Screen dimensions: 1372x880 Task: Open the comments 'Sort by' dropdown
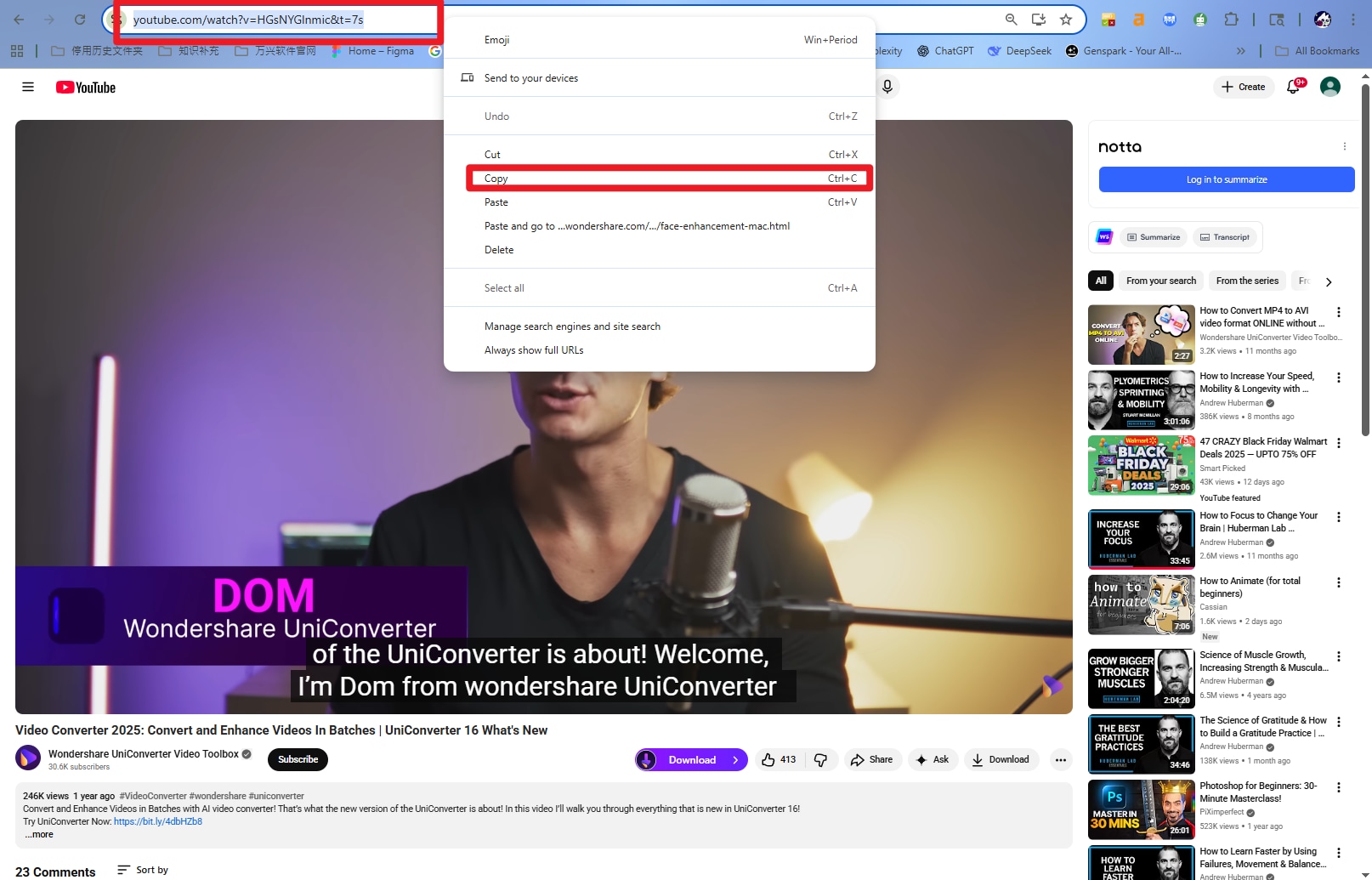tap(143, 869)
